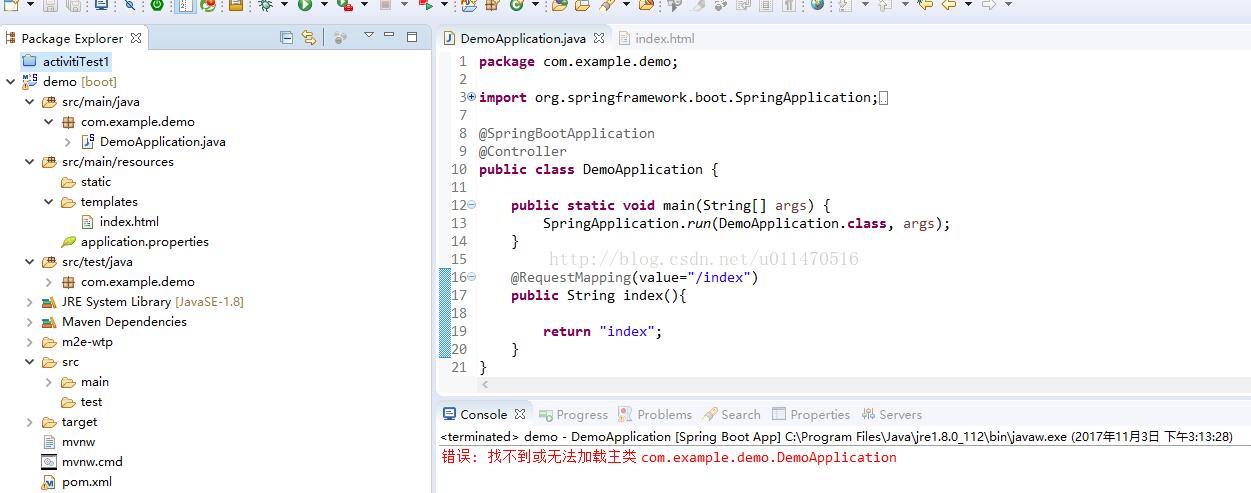Image resolution: width=1251 pixels, height=493 pixels.
Task: Open the Progress view tab
Action: tap(573, 414)
